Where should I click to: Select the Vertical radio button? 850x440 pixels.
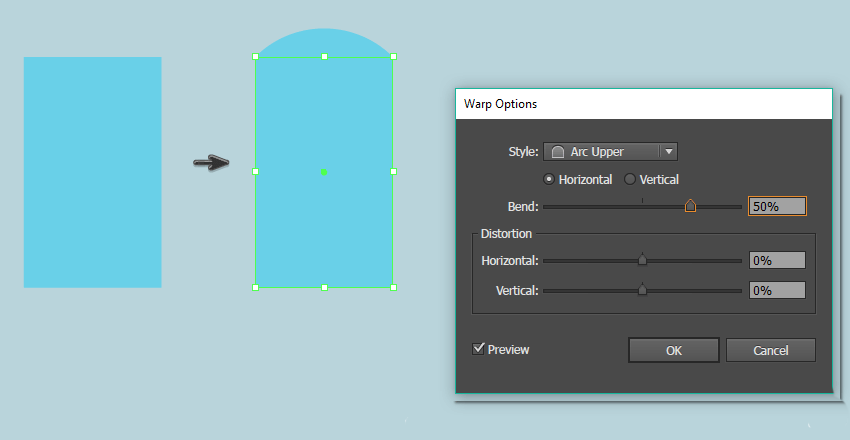coord(630,180)
